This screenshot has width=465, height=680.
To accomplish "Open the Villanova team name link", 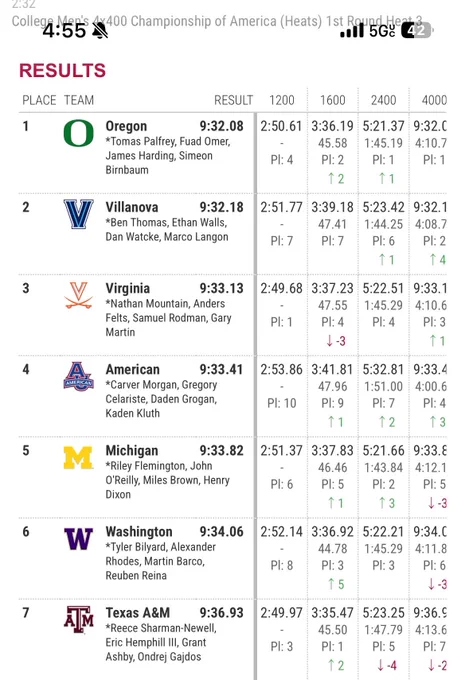I will tap(132, 207).
